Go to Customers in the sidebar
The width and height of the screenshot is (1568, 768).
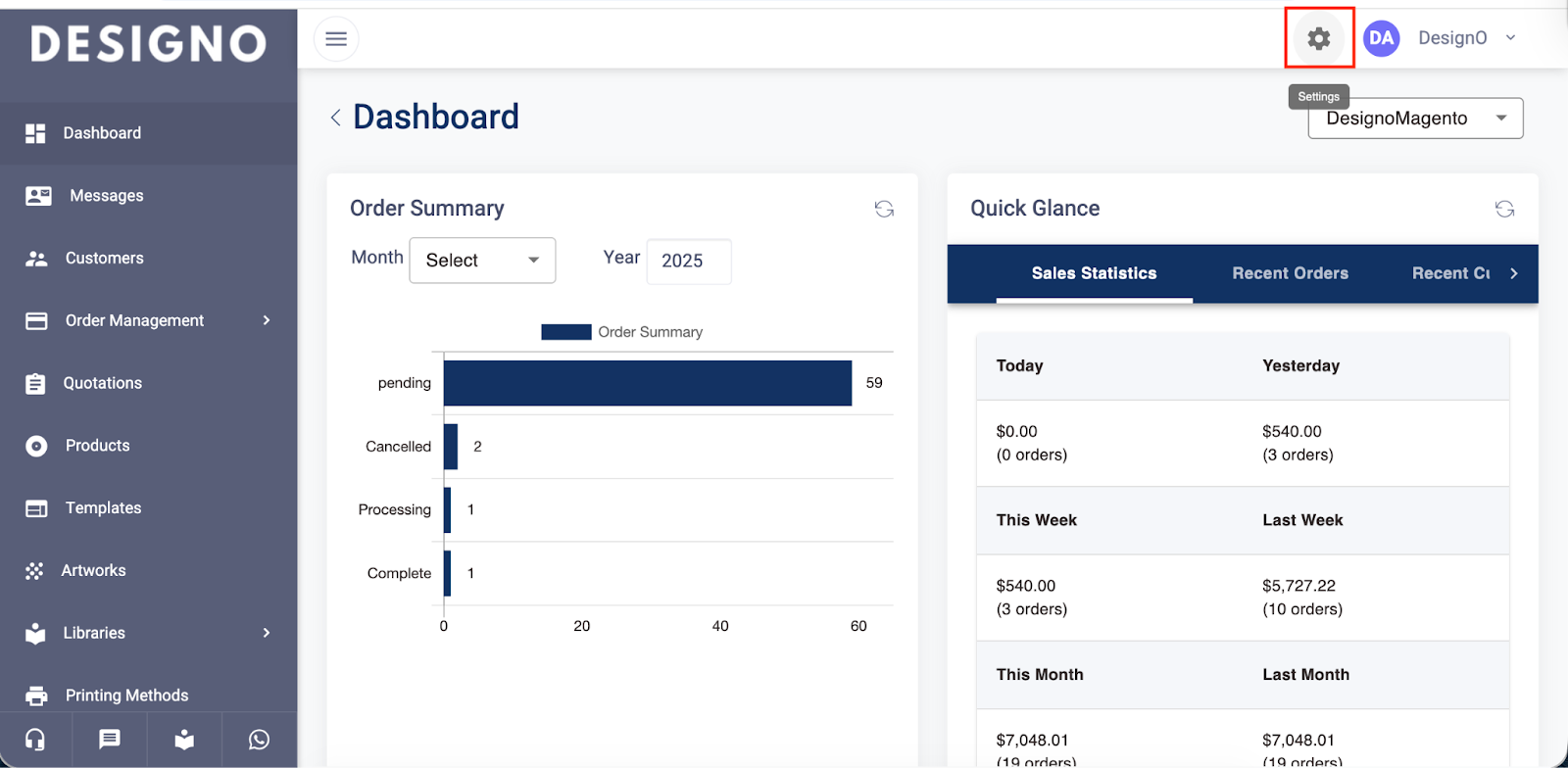point(104,259)
